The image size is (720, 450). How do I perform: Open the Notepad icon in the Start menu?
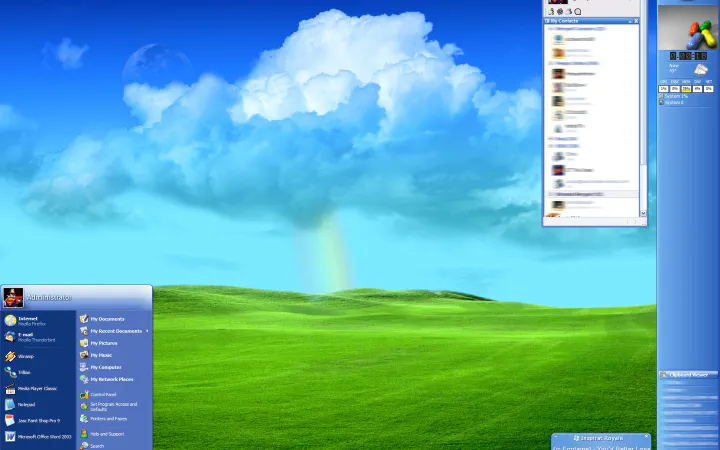pos(10,405)
